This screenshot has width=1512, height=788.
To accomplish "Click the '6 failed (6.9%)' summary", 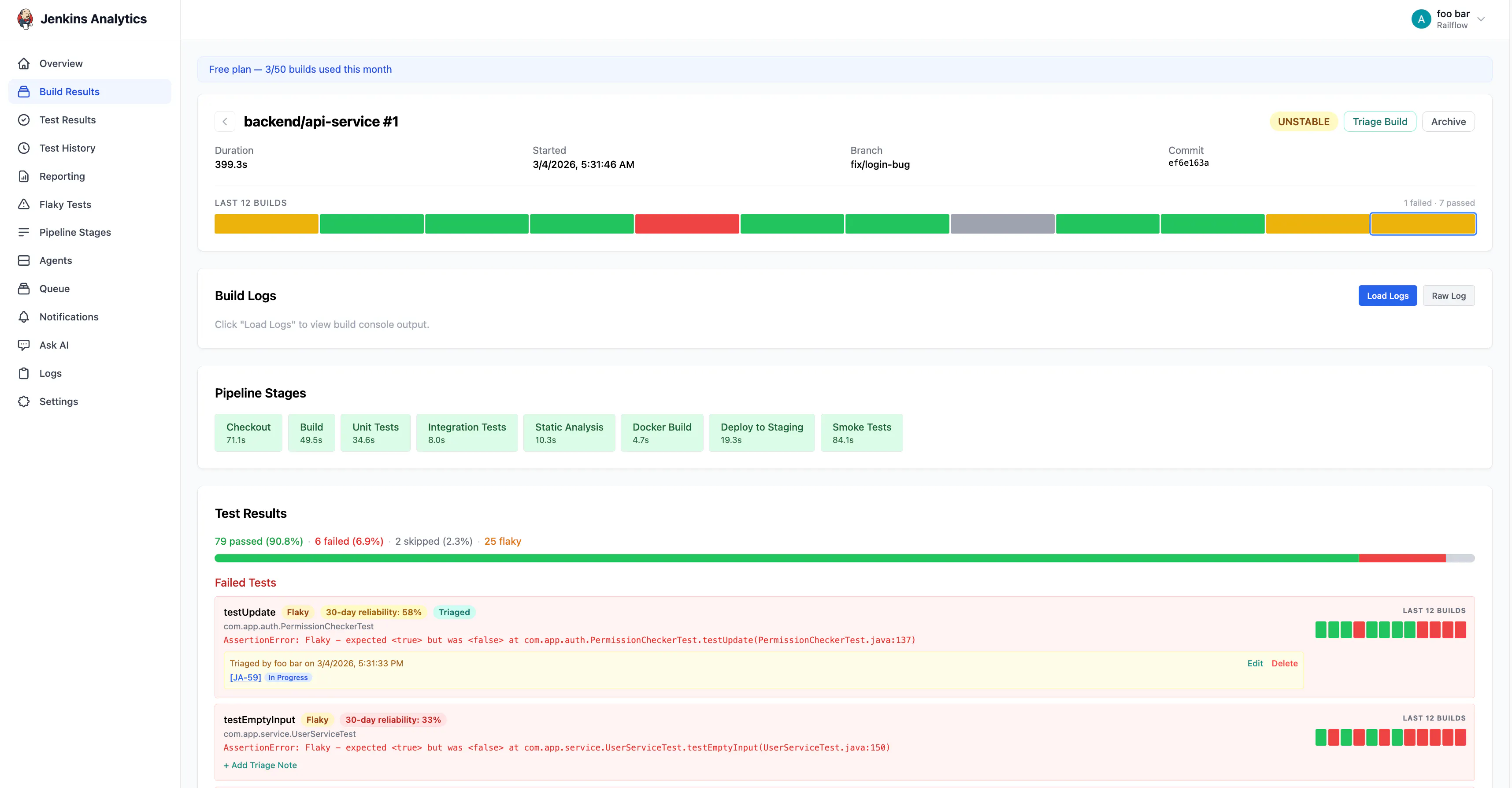I will [x=348, y=541].
